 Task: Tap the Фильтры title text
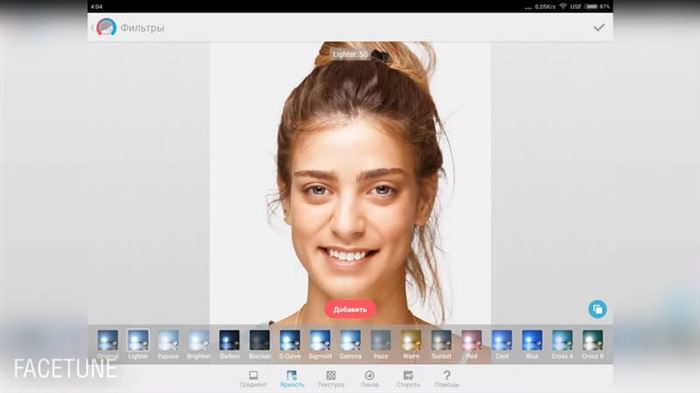point(142,28)
